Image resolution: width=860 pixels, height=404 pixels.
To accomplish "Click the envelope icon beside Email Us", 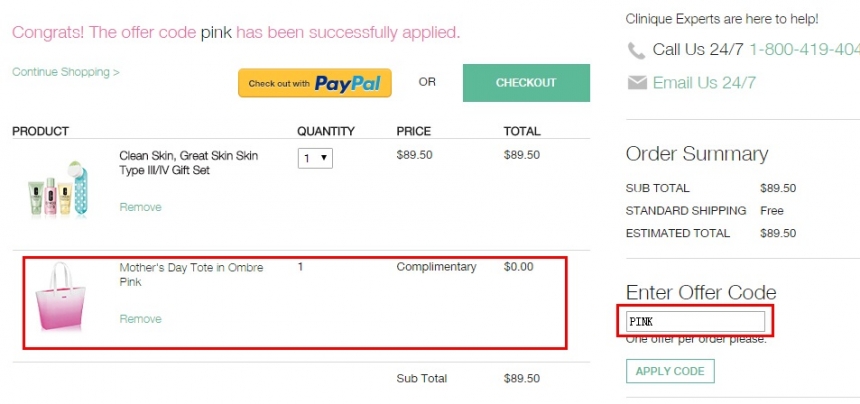I will point(637,83).
